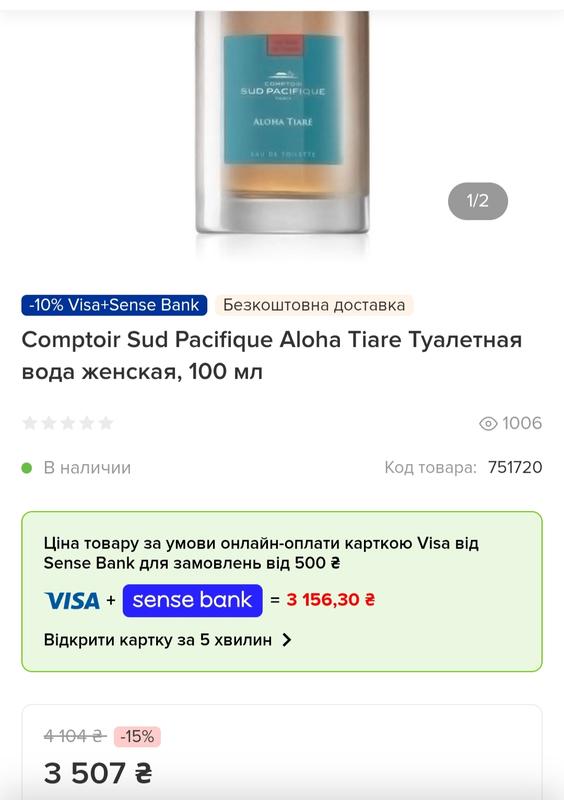This screenshot has width=564, height=800.
Task: Click the product title Comptoir Sud Pacifique
Action: pos(272,356)
